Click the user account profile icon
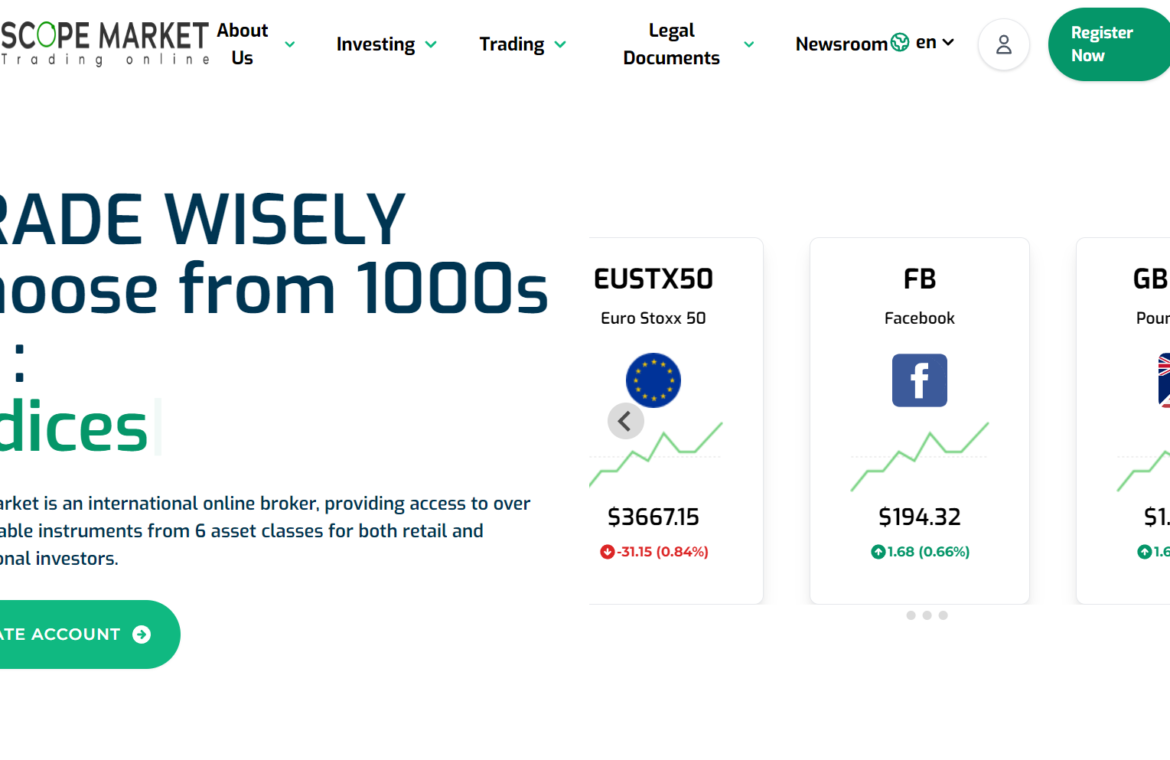Screen dimensions: 1170x760 tap(1003, 45)
